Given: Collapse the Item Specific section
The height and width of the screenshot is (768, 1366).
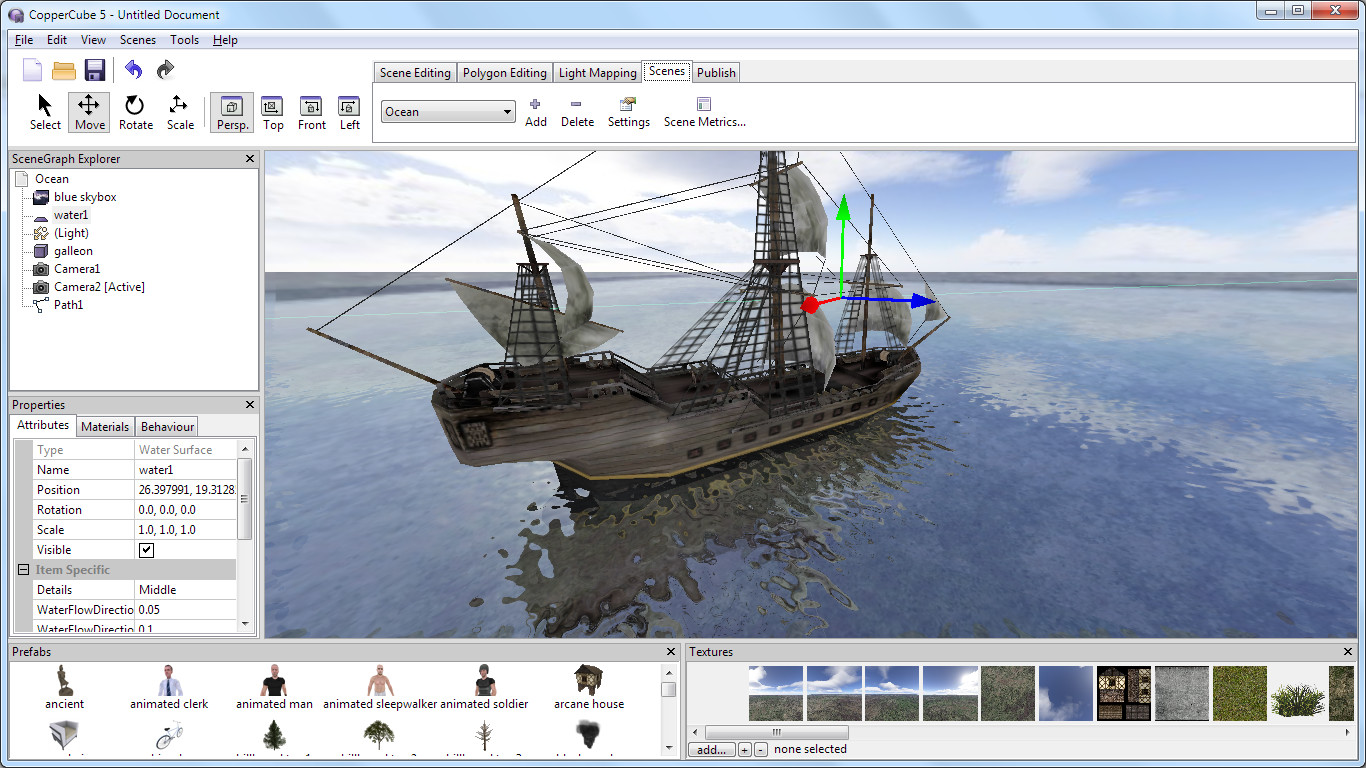Looking at the screenshot, I should click(x=22, y=569).
